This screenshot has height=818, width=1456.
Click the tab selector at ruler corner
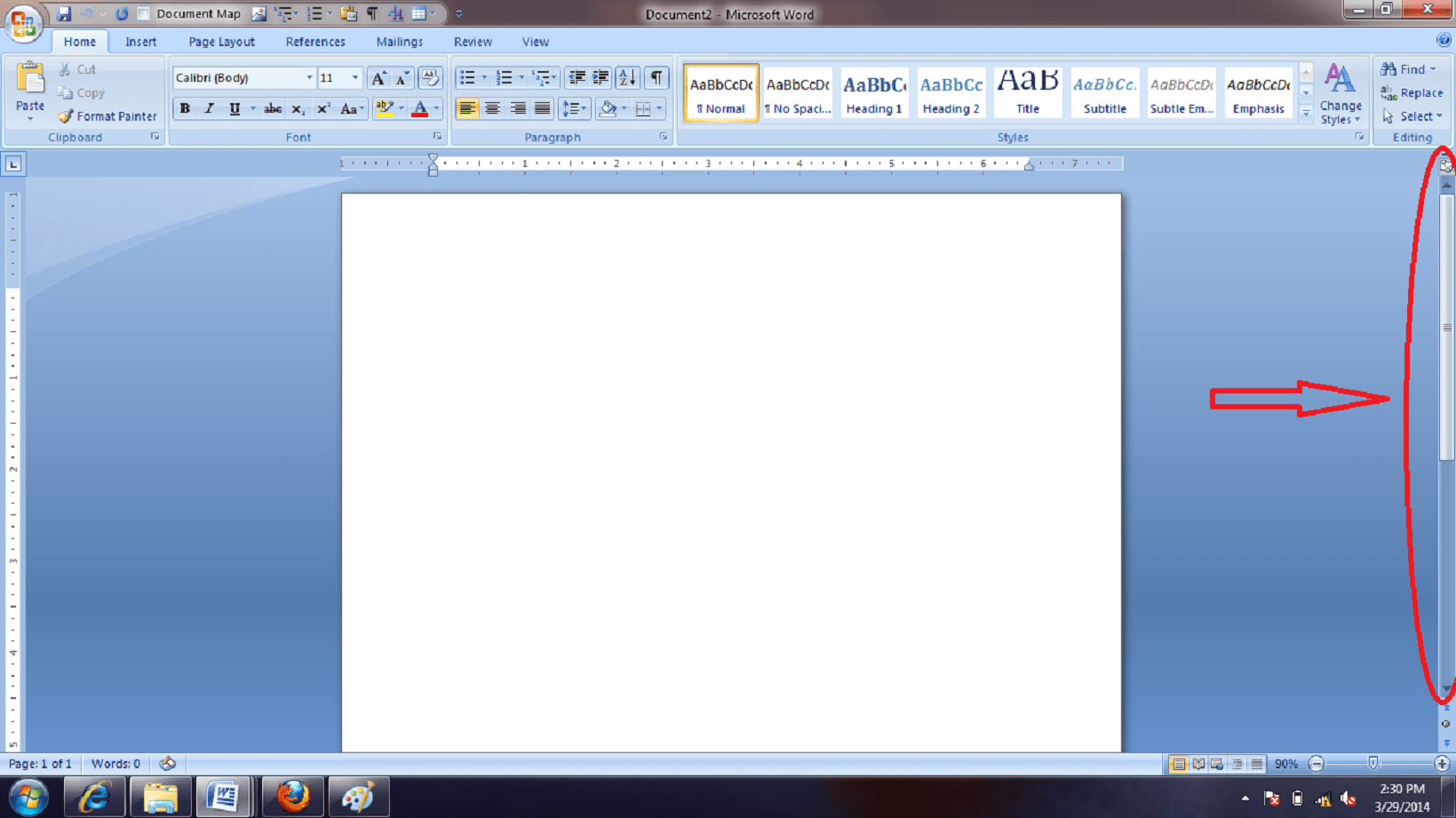[x=13, y=163]
